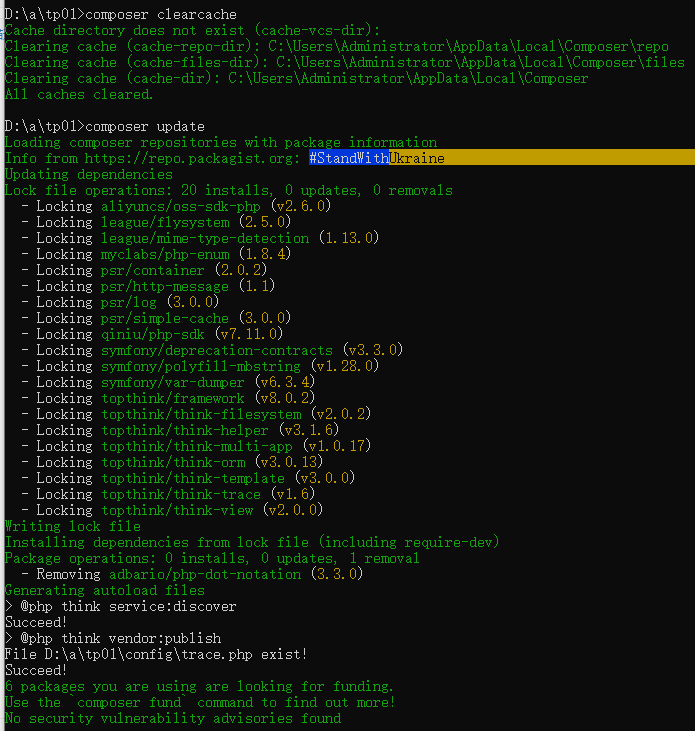695x731 pixels.
Task: Click the adbario/php-dot-notation removal entry
Action: pos(201,574)
